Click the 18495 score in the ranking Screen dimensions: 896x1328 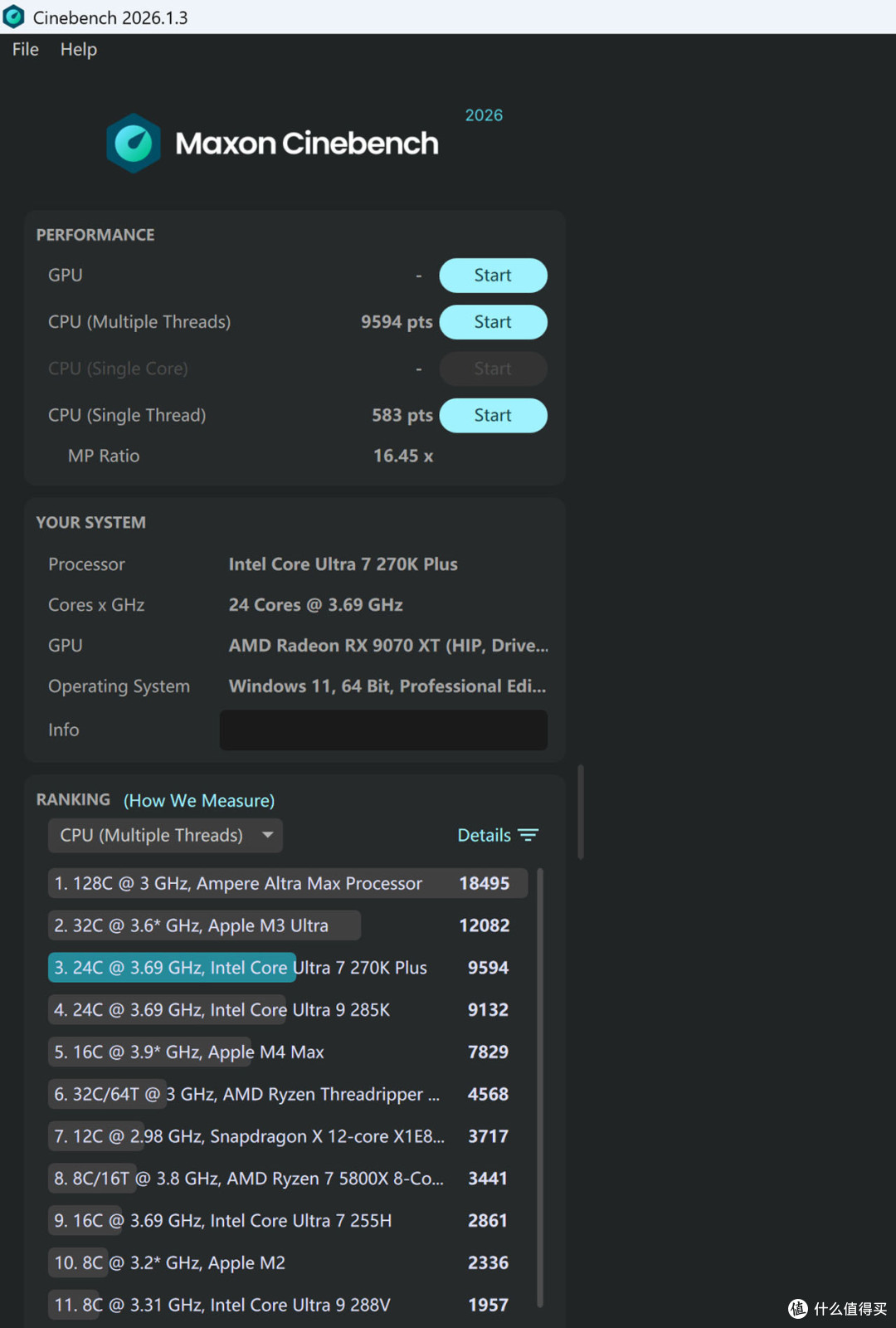pos(485,883)
